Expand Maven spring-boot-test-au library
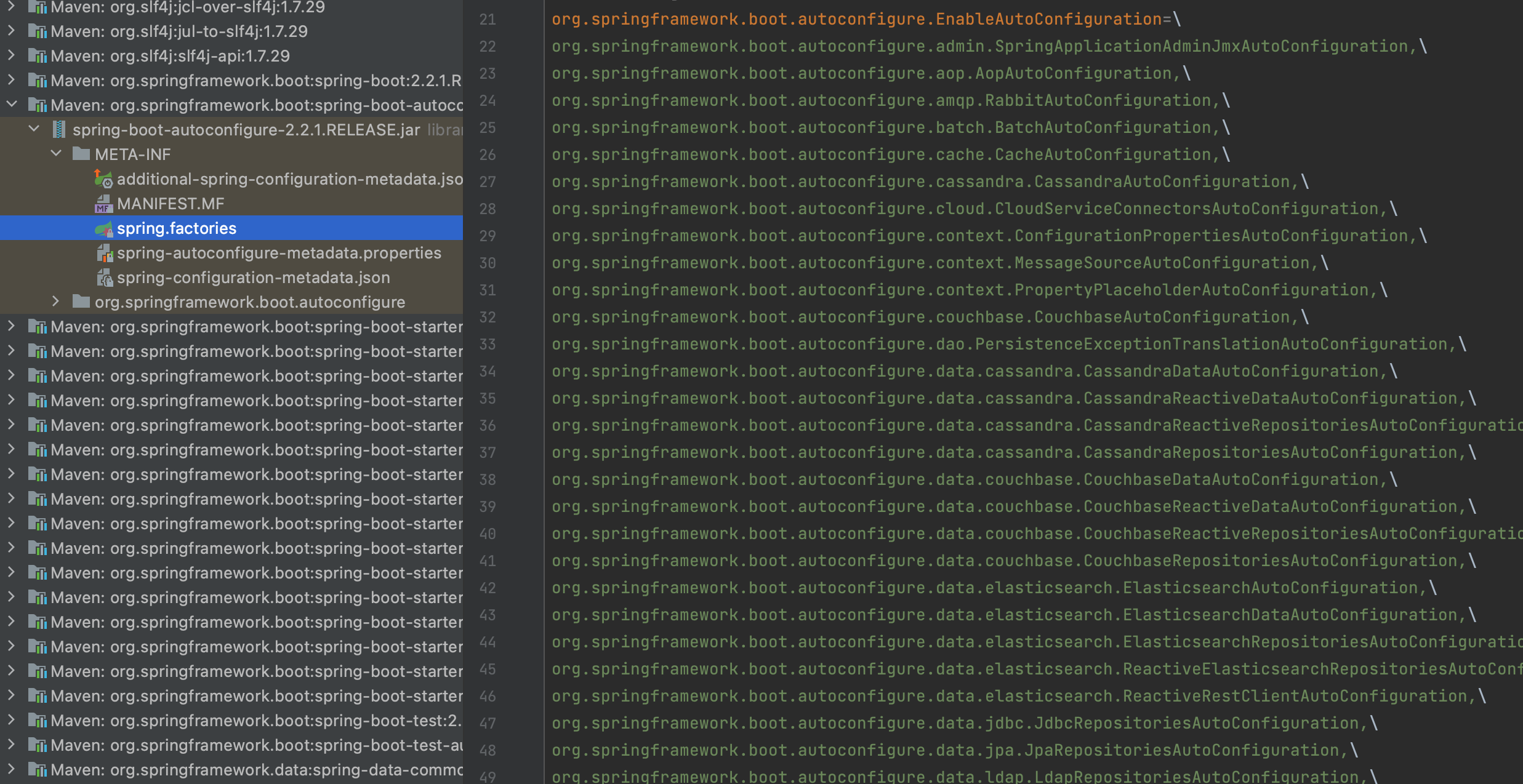Image resolution: width=1523 pixels, height=784 pixels. point(12,744)
